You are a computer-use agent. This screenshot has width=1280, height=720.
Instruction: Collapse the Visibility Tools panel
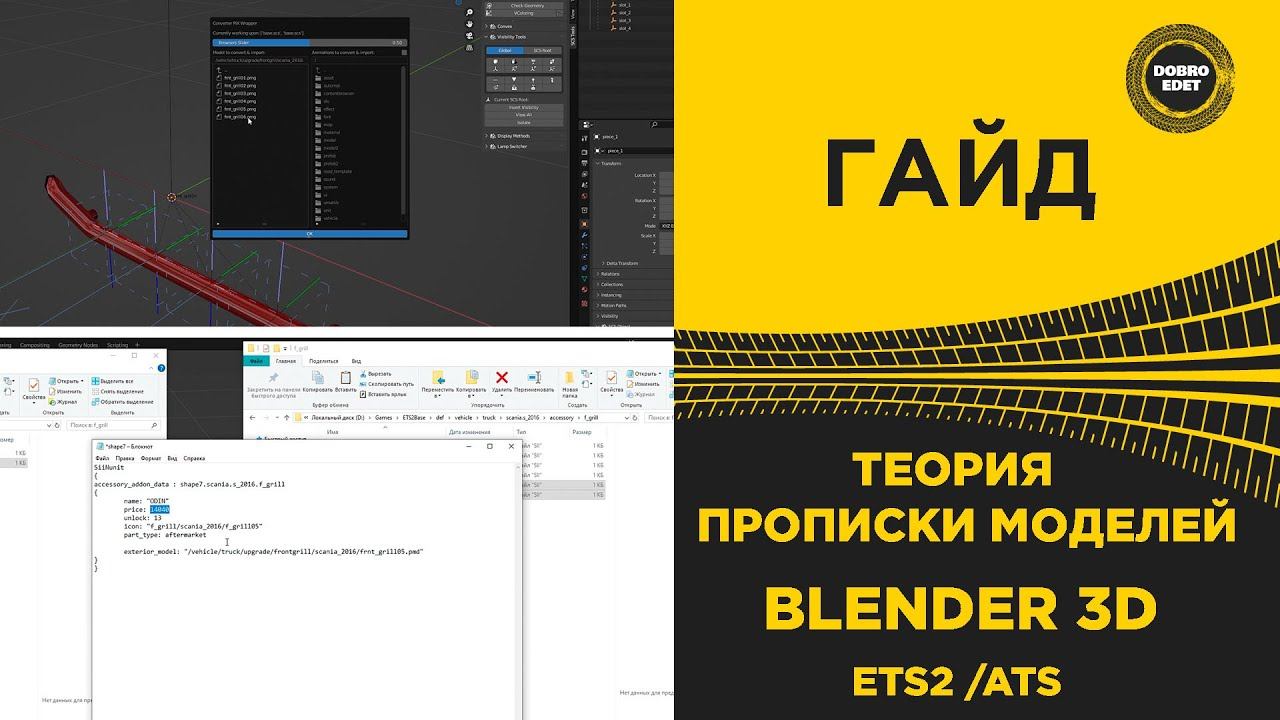point(514,37)
